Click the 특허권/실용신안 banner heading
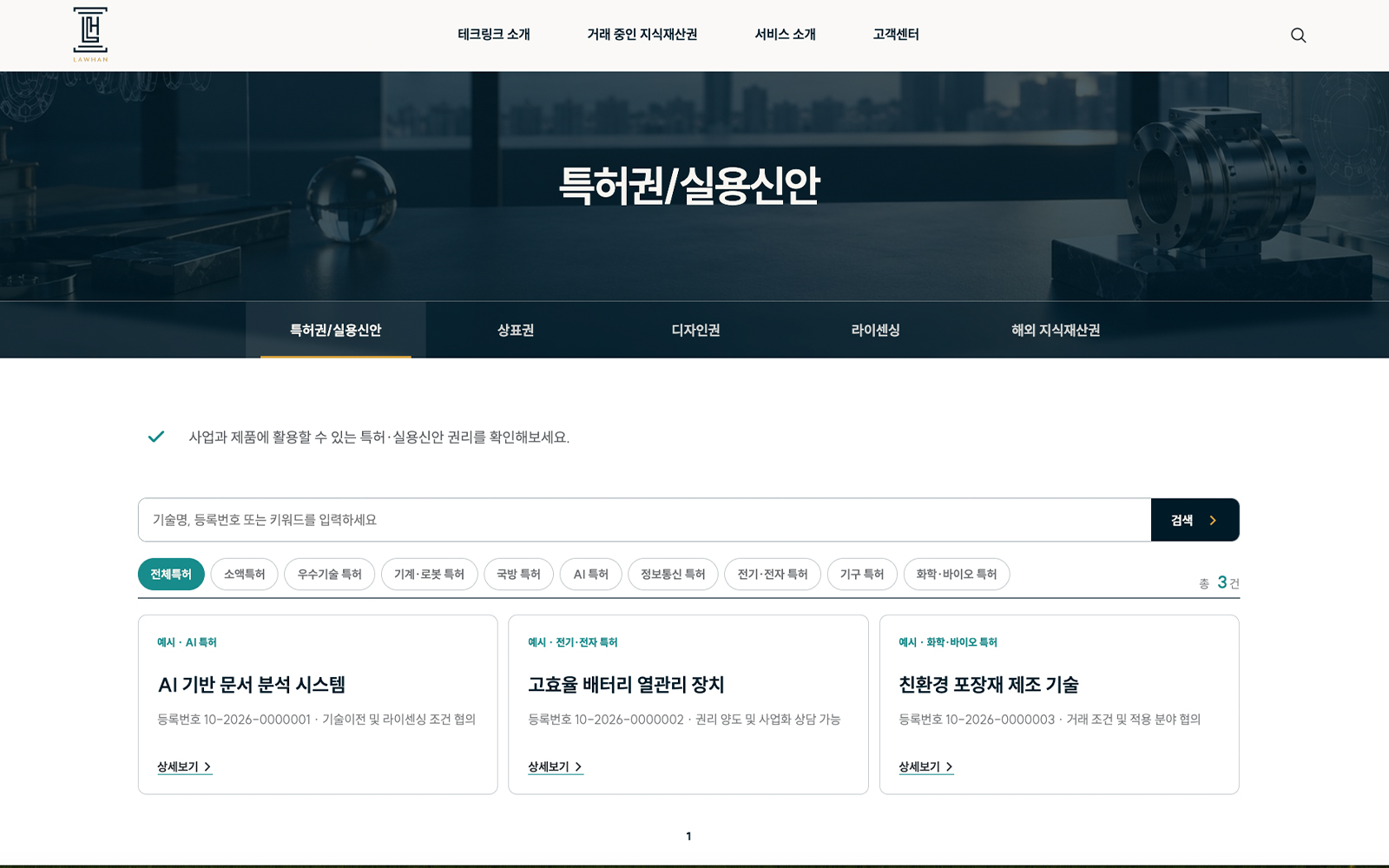This screenshot has height=868, width=1389. point(689,185)
